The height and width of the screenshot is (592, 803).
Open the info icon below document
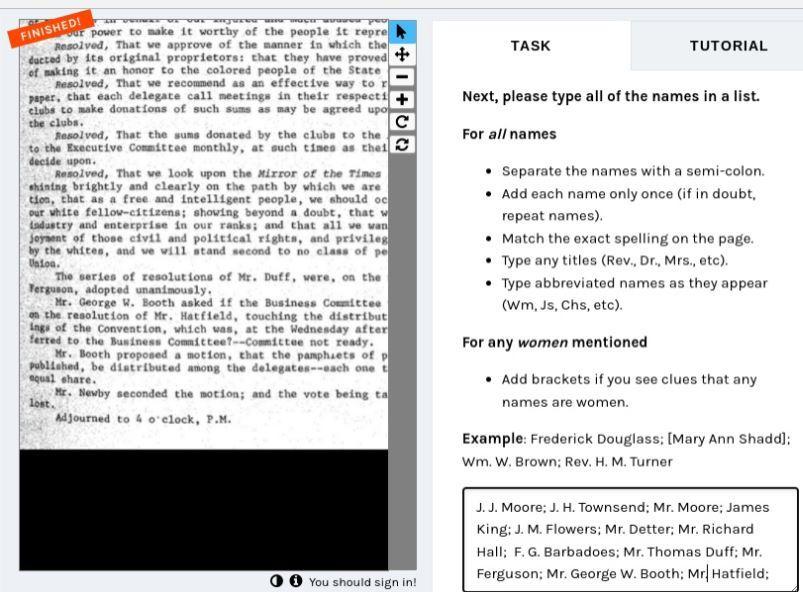click(295, 581)
